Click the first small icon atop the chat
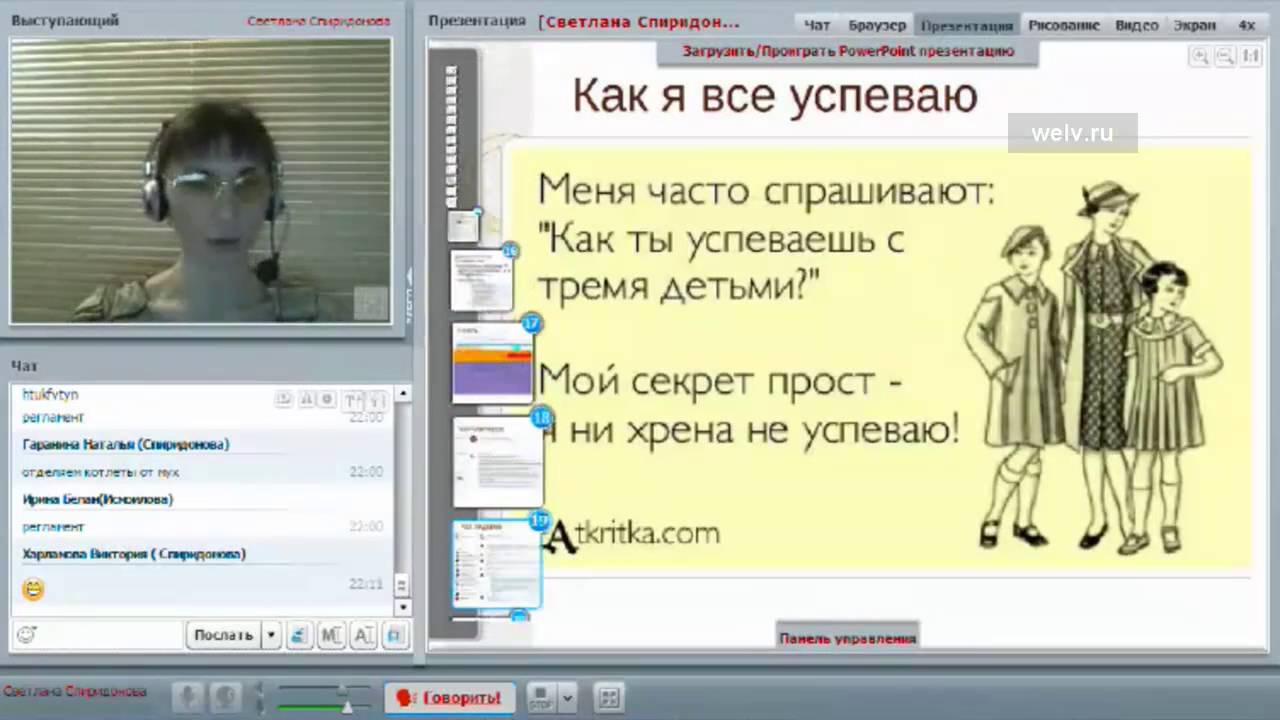This screenshot has height=720, width=1280. pos(284,399)
